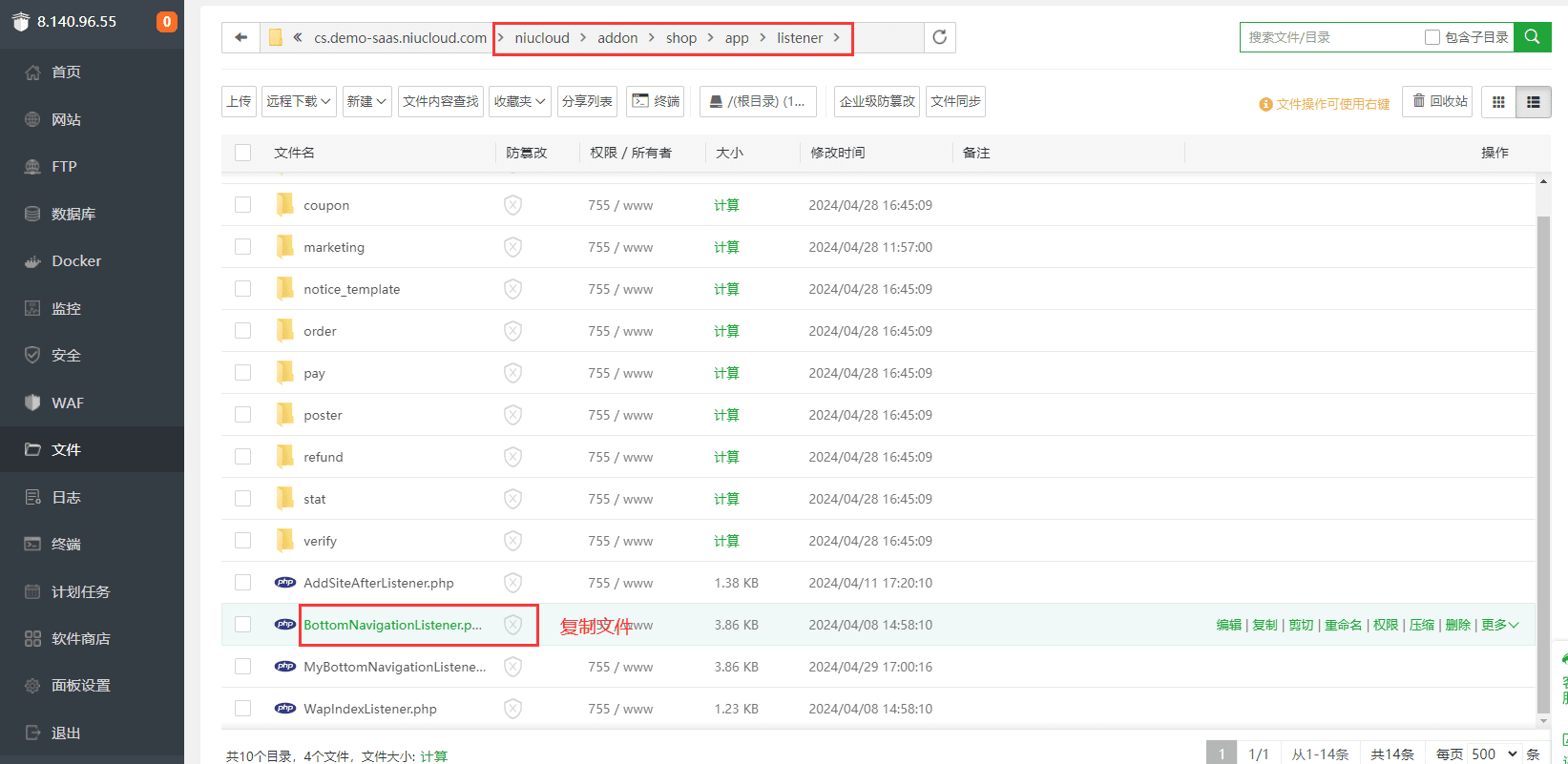The height and width of the screenshot is (764, 1568).
Task: Tick the checkbox for WapIndexListener.php
Action: (242, 709)
